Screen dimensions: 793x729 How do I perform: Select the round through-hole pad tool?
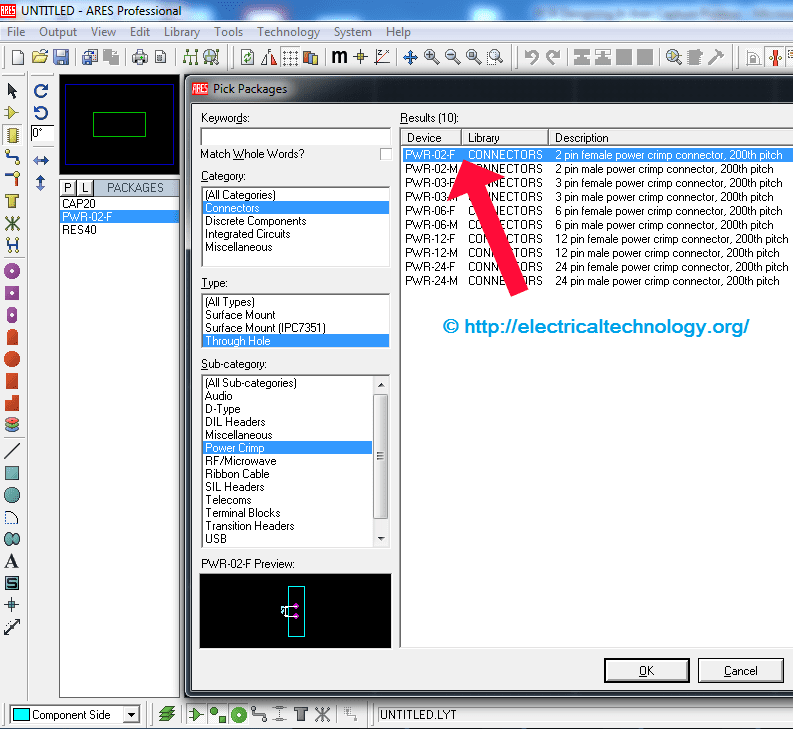(x=12, y=271)
